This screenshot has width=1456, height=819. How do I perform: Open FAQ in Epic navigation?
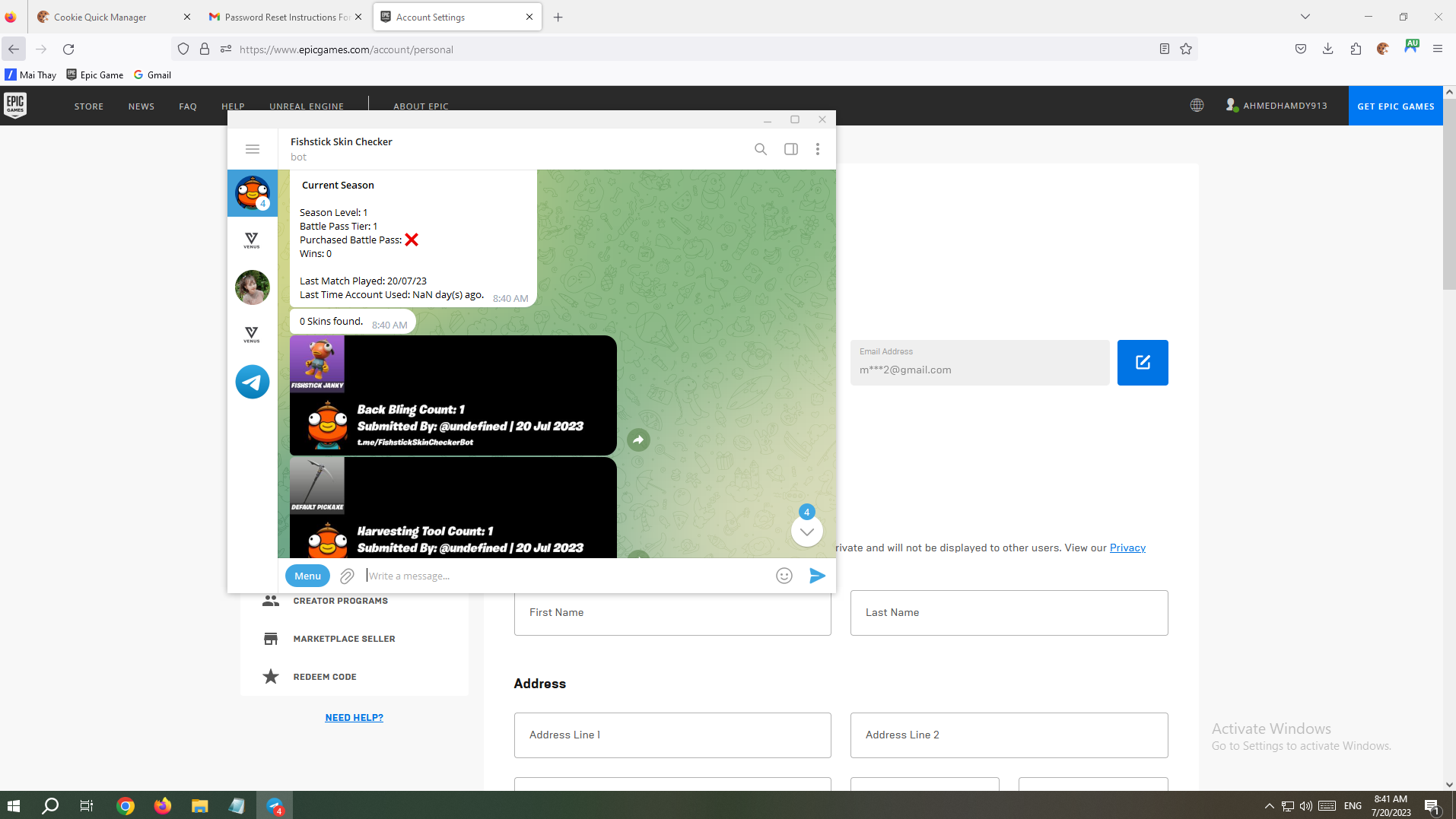[x=188, y=106]
